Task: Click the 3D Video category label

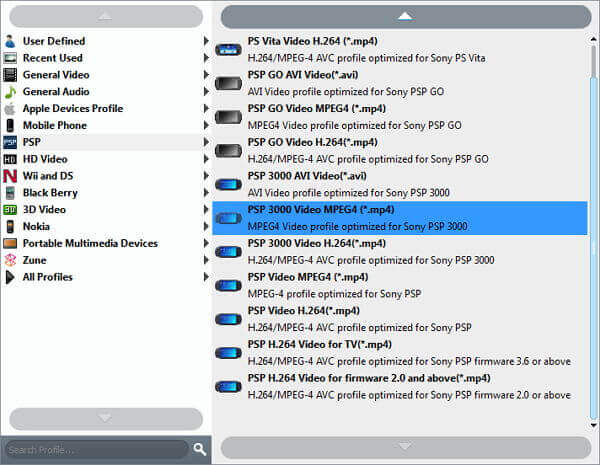Action: click(44, 209)
